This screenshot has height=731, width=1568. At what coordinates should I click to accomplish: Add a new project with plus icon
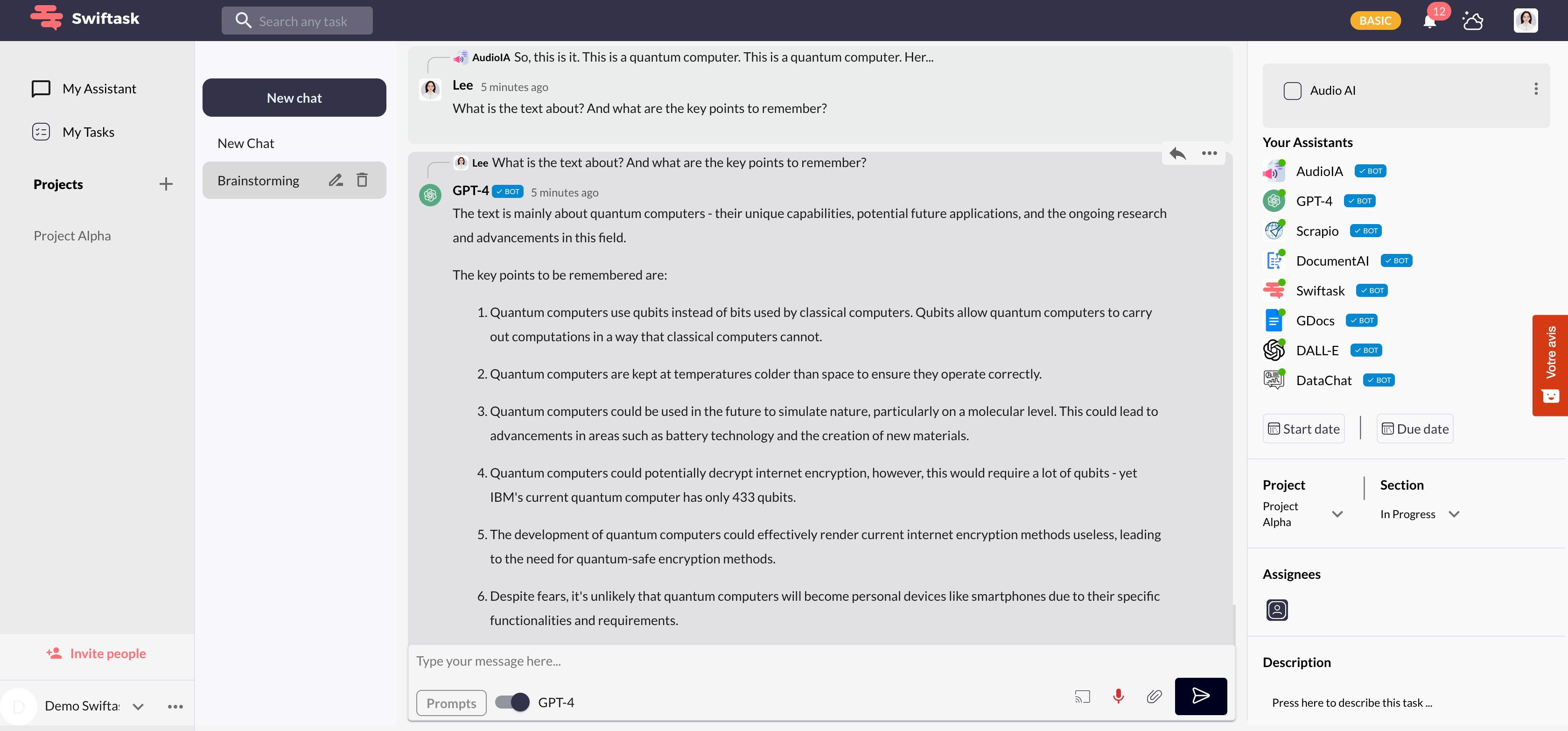[166, 184]
